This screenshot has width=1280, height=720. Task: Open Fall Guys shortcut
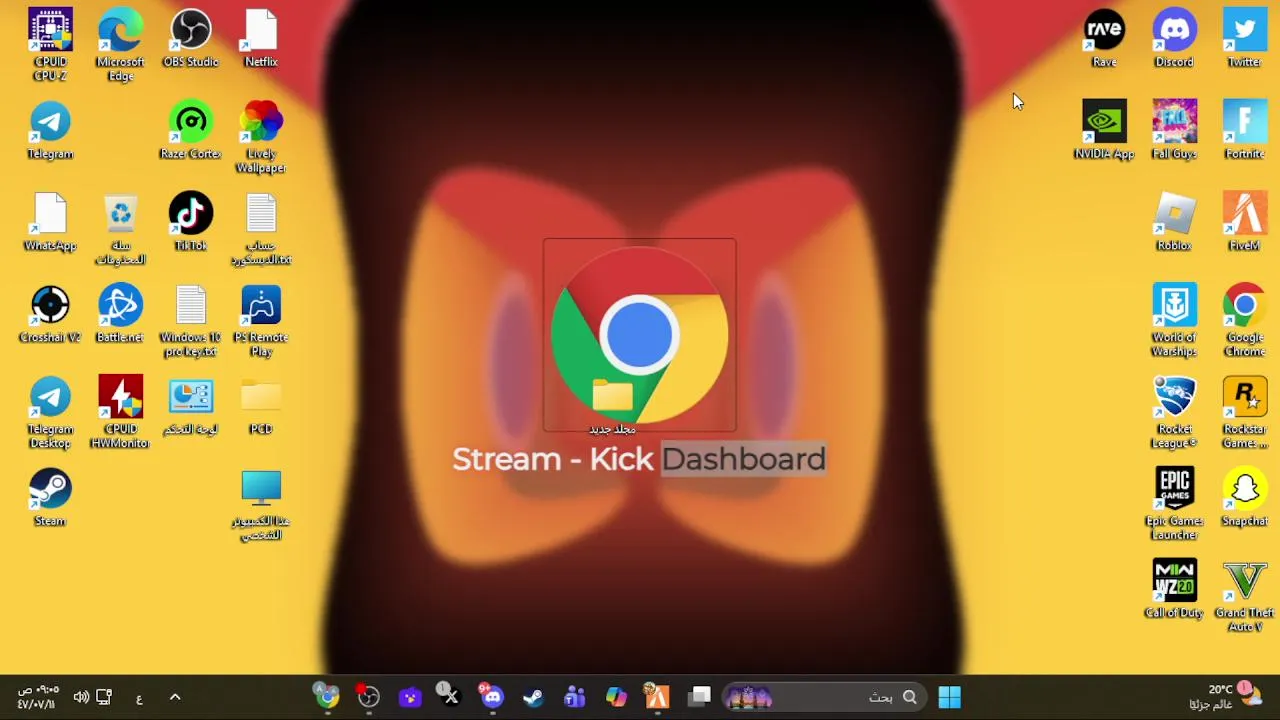(1174, 131)
